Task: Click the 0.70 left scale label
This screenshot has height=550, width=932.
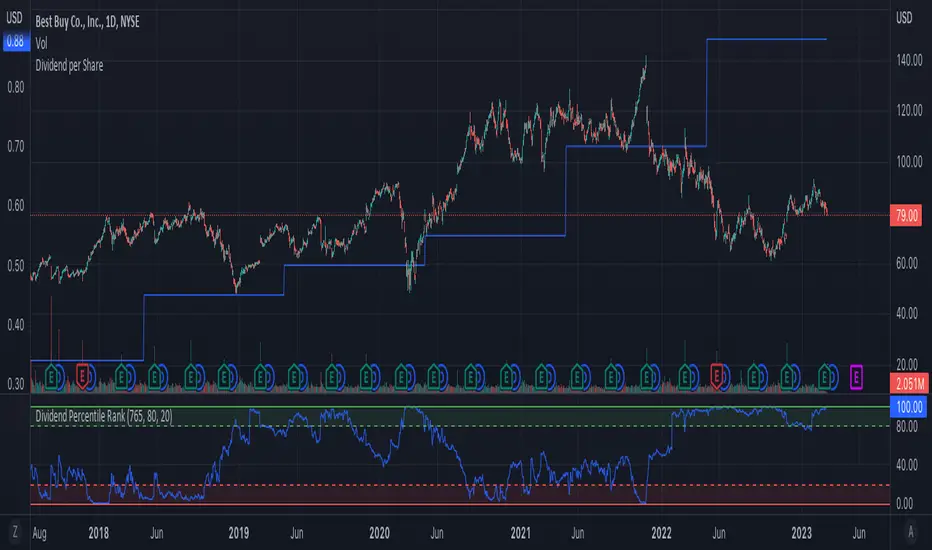Action: (x=16, y=146)
